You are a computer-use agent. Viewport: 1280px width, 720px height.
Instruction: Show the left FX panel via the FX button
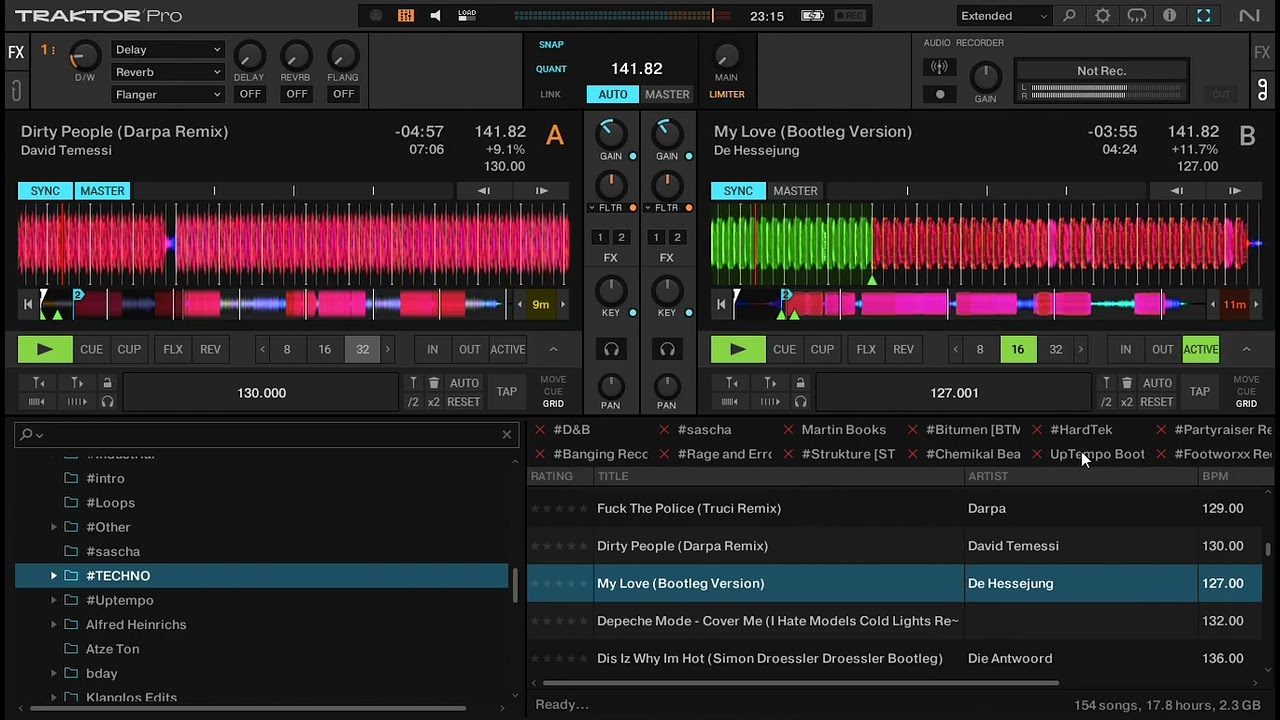tap(16, 53)
